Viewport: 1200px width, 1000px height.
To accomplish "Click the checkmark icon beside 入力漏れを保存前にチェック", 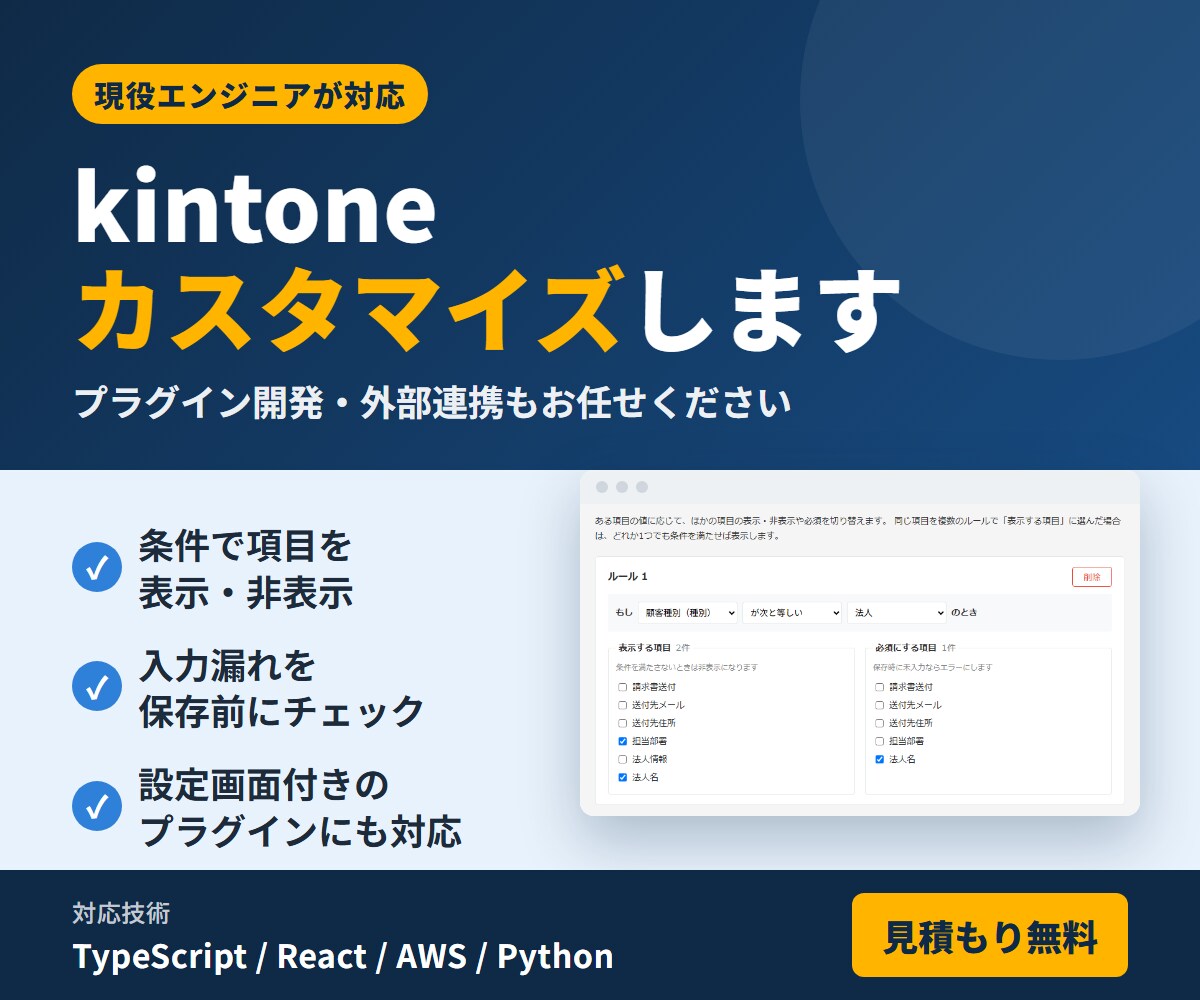I will [x=97, y=686].
